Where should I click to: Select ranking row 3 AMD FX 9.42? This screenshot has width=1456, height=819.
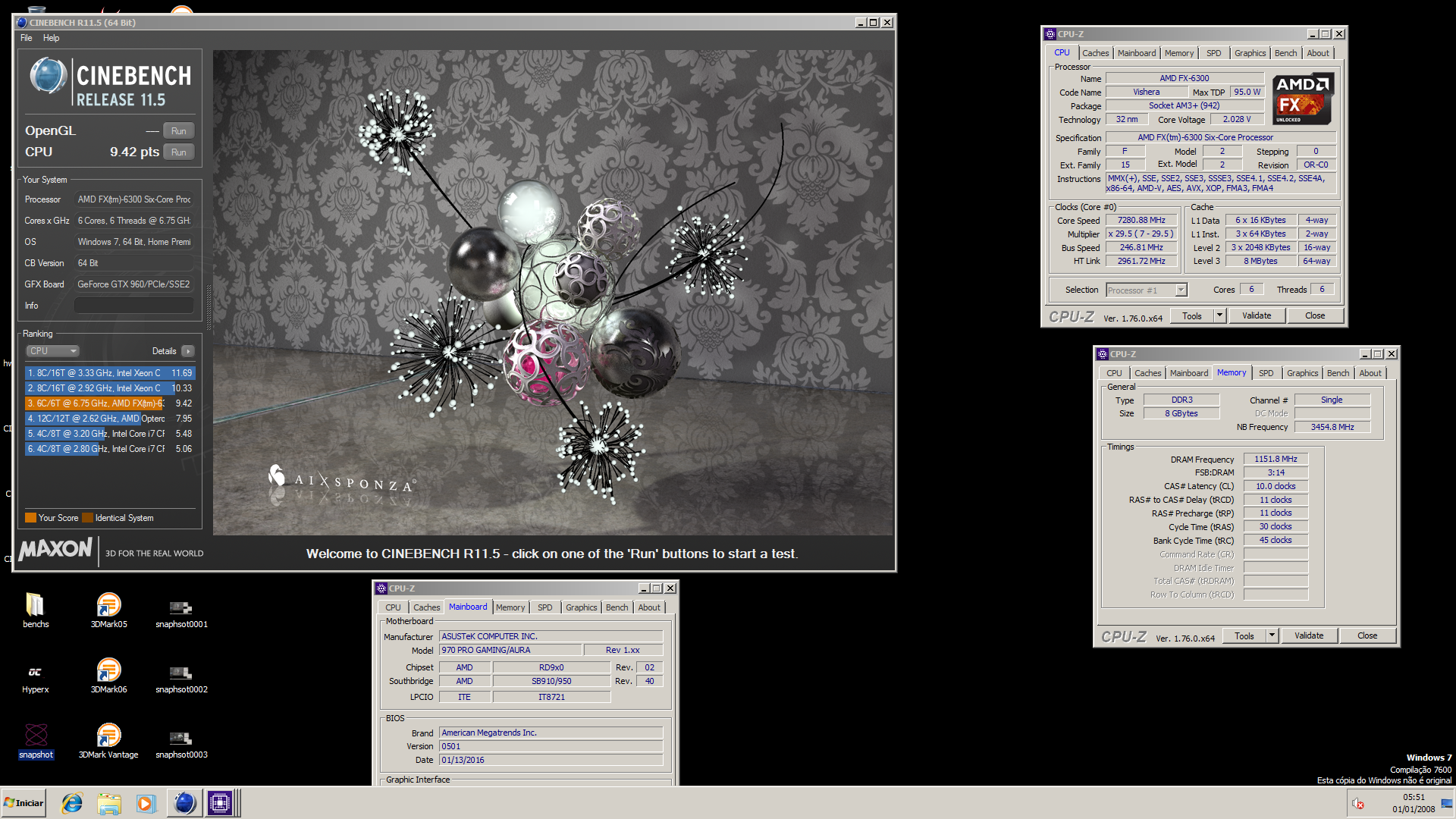click(110, 403)
